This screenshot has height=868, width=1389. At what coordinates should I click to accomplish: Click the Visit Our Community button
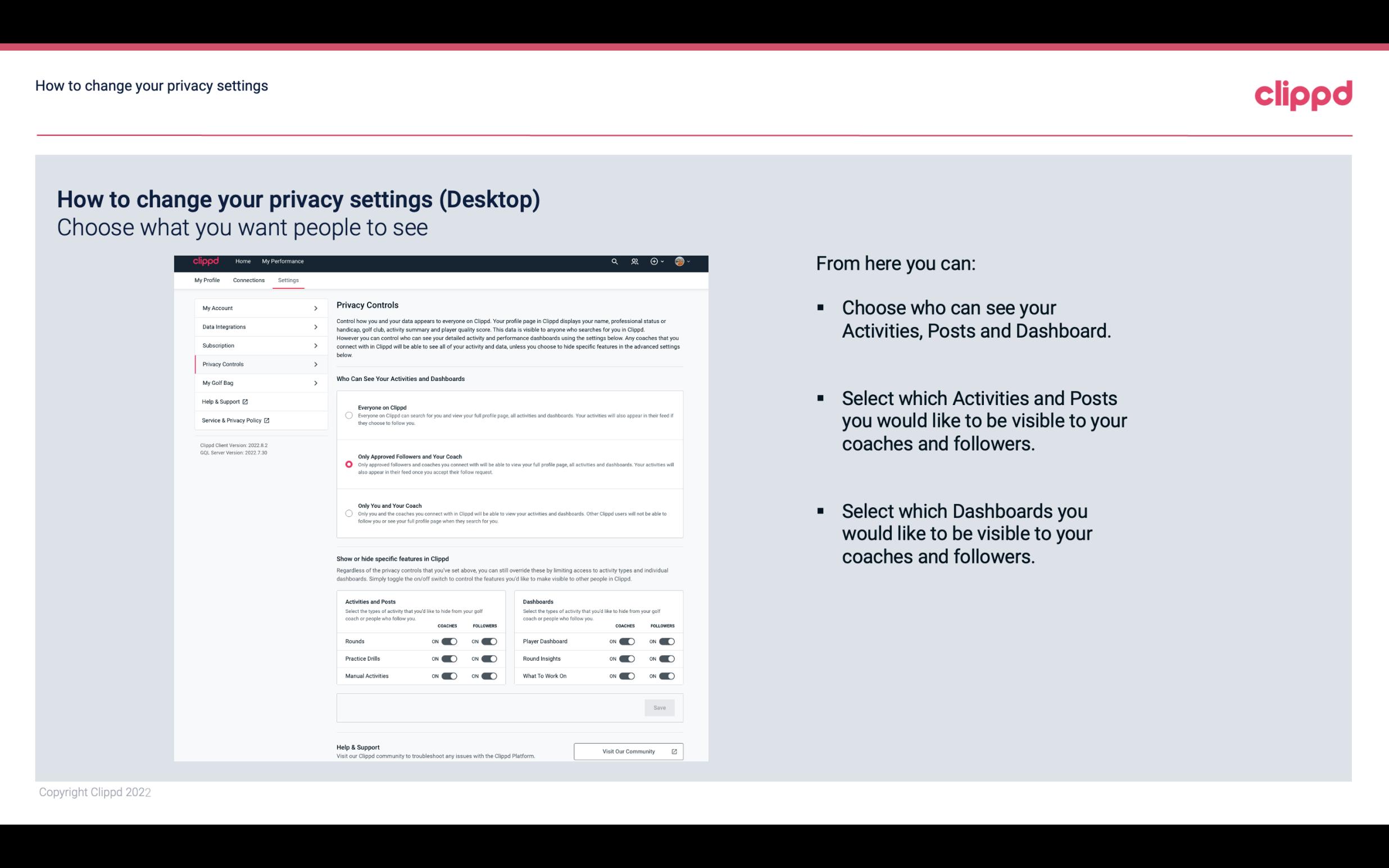click(x=627, y=751)
